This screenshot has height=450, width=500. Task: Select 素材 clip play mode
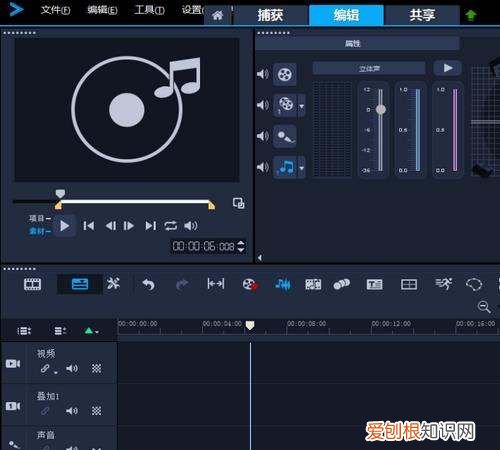(x=40, y=231)
